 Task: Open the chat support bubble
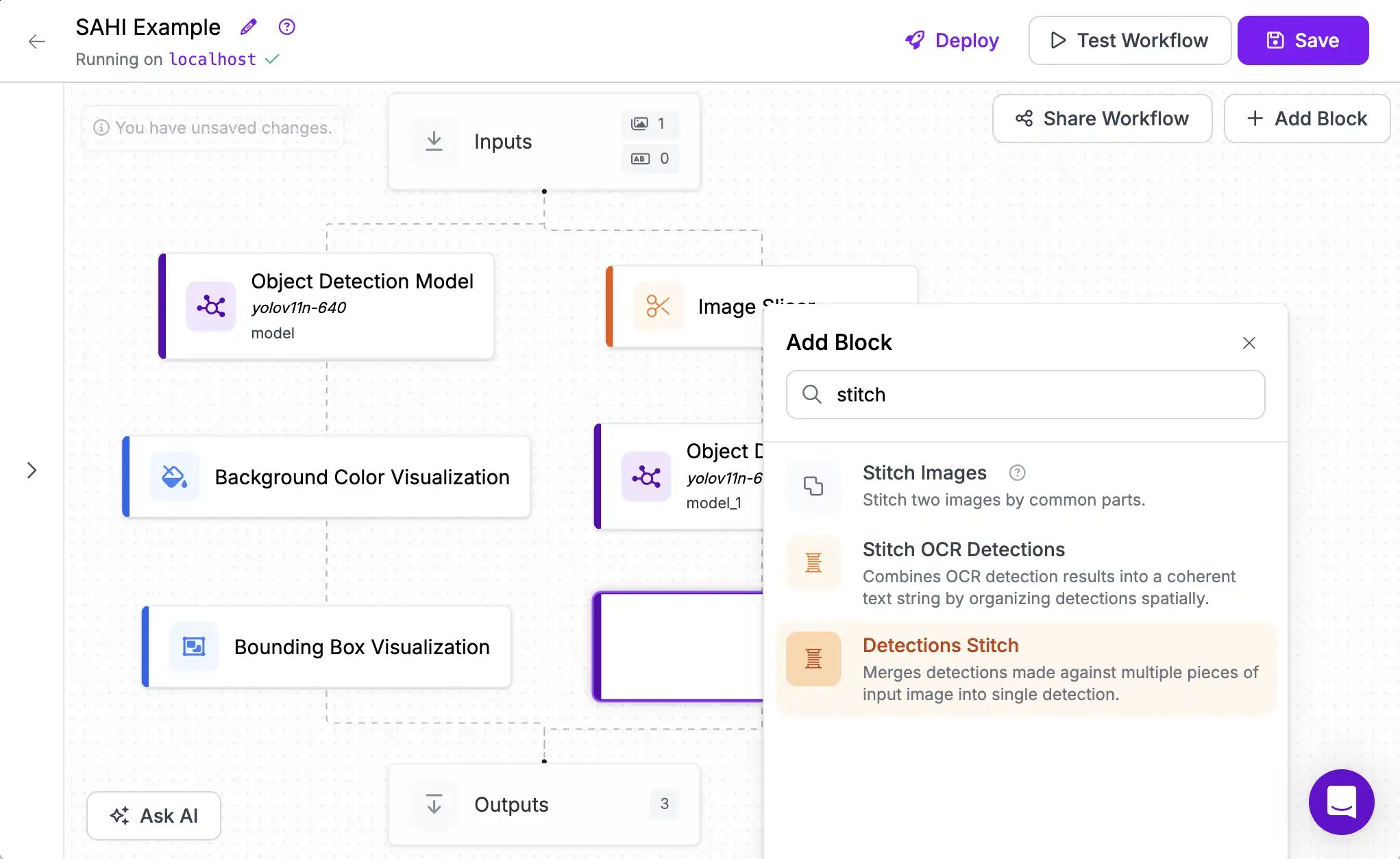coord(1341,801)
